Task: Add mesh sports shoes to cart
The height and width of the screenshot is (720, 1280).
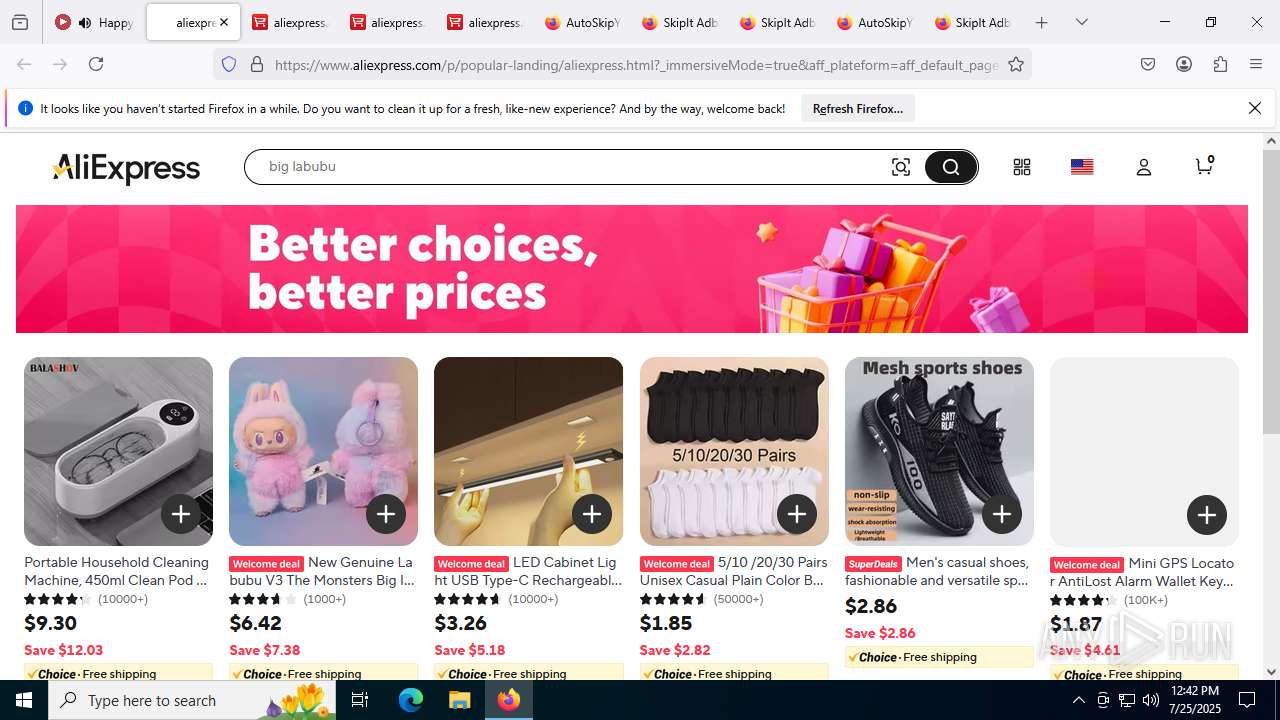Action: coord(1002,514)
